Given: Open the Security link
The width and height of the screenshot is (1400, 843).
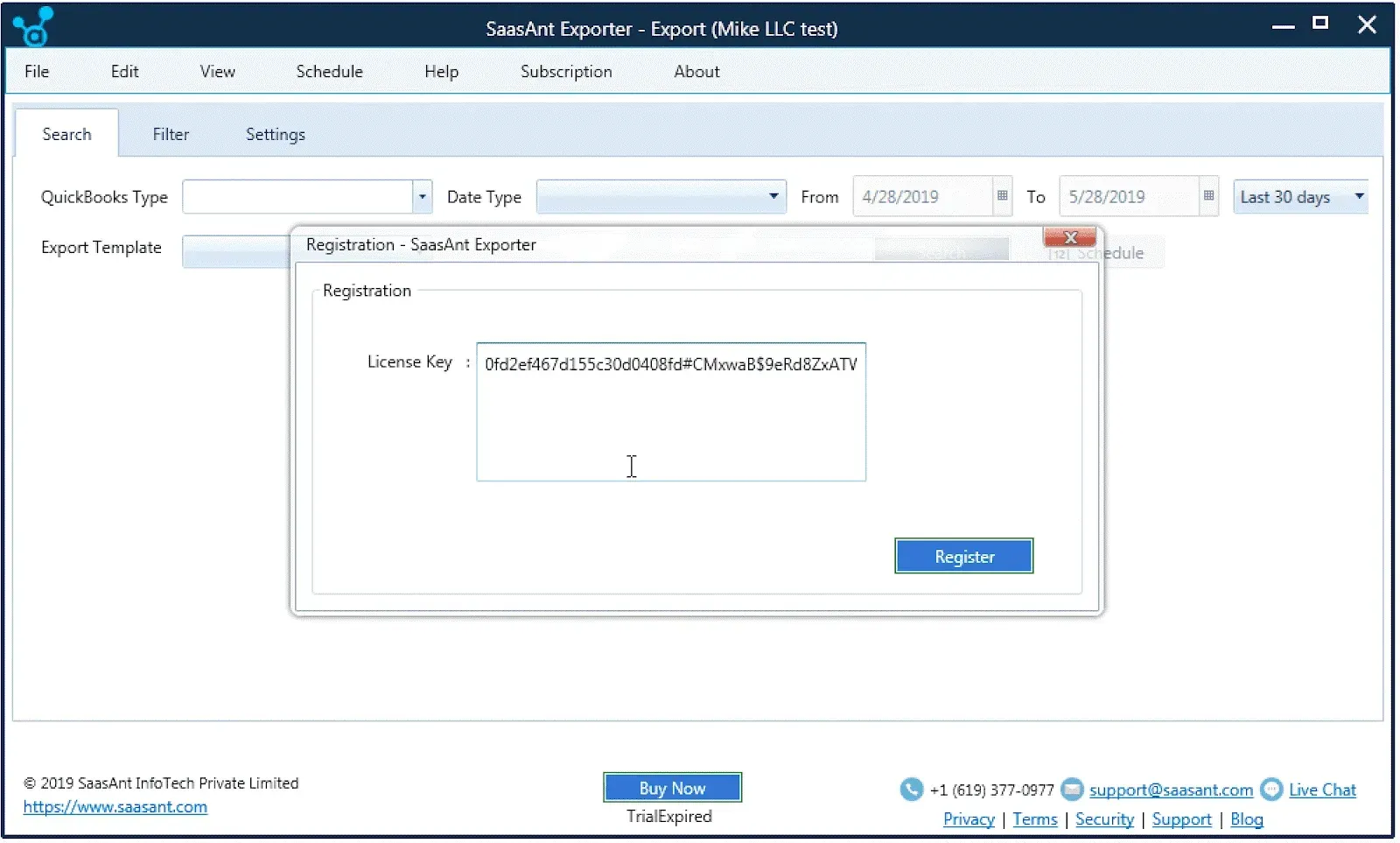Looking at the screenshot, I should point(1104,819).
